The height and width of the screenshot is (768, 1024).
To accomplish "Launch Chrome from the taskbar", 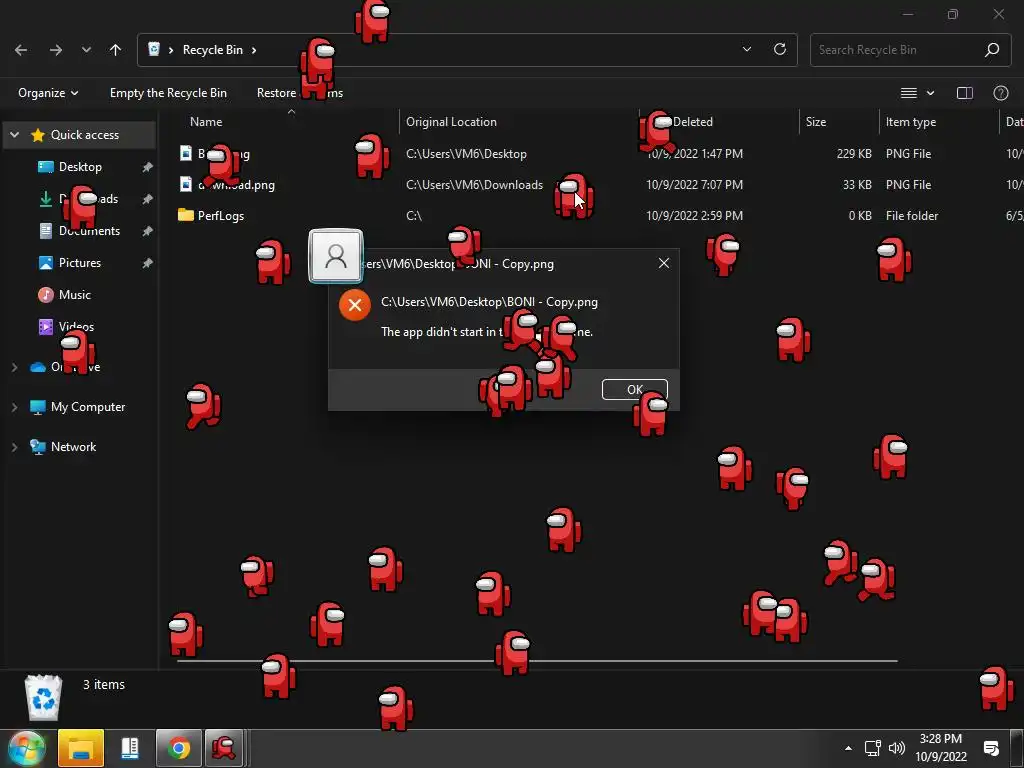I will click(178, 748).
